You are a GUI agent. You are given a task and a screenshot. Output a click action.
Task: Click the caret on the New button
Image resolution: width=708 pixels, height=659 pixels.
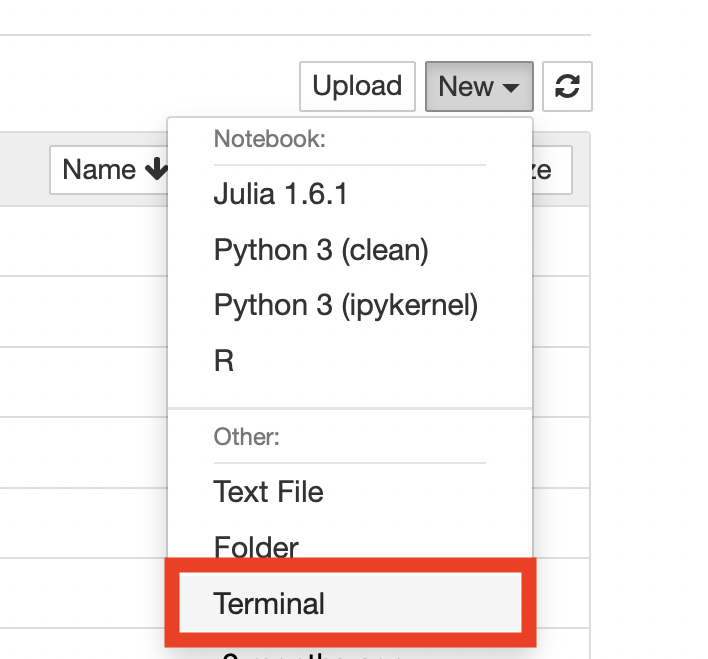pyautogui.click(x=512, y=88)
